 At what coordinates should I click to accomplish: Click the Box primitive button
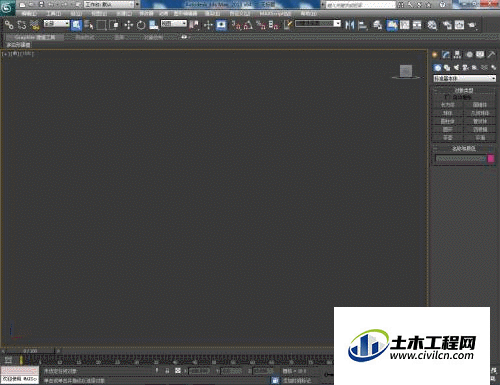click(448, 105)
